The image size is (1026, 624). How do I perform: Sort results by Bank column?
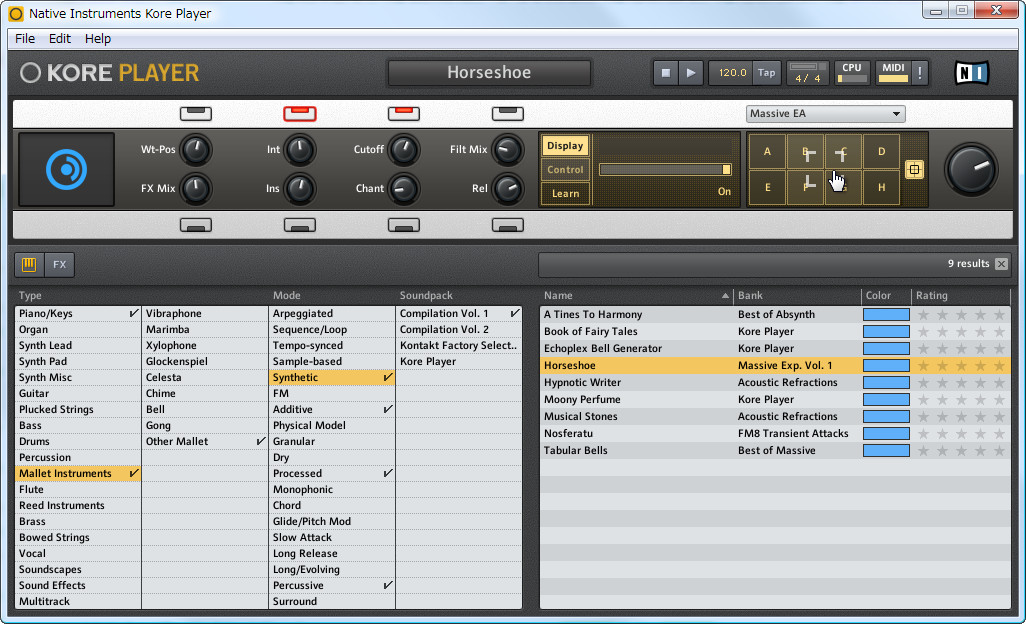(x=797, y=296)
